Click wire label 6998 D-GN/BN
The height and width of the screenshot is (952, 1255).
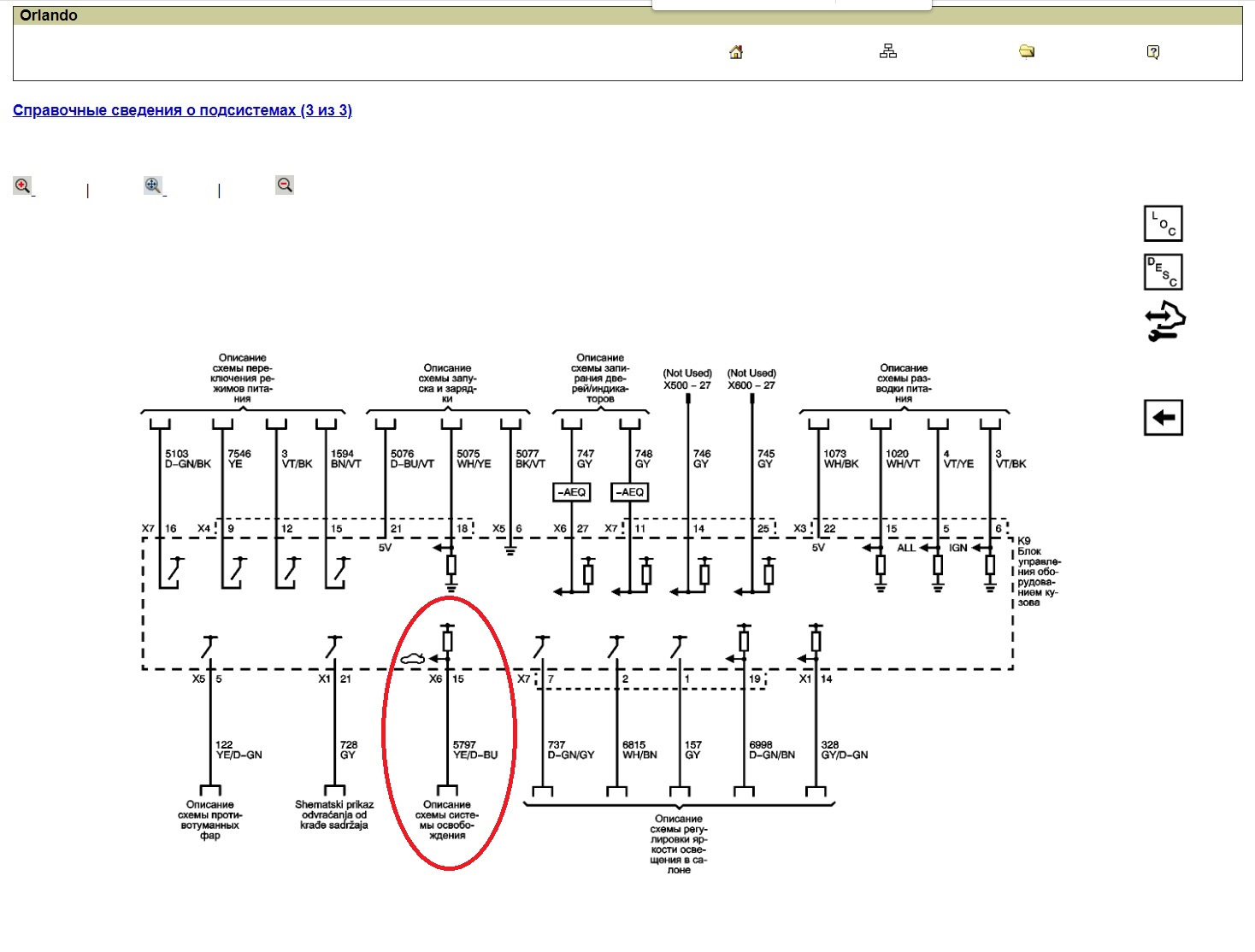772,750
